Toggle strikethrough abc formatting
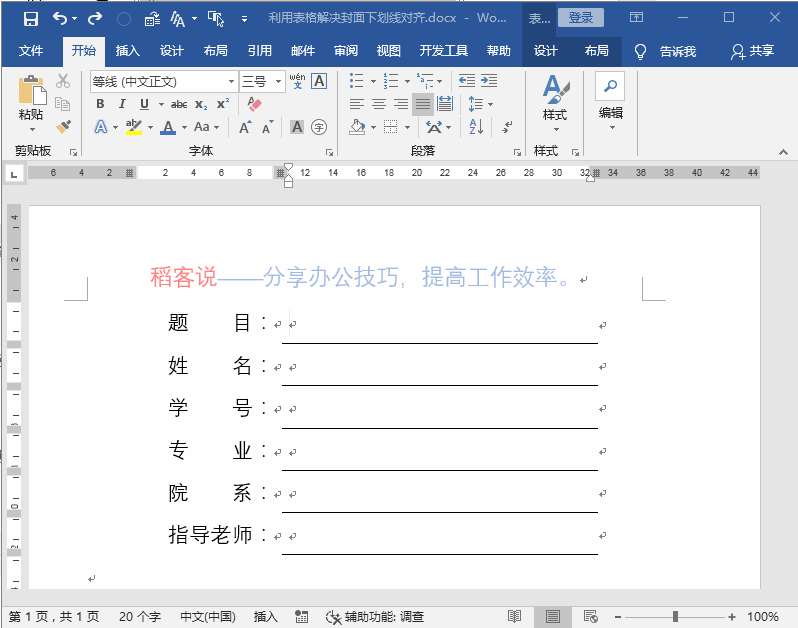The height and width of the screenshot is (628, 798). point(179,104)
